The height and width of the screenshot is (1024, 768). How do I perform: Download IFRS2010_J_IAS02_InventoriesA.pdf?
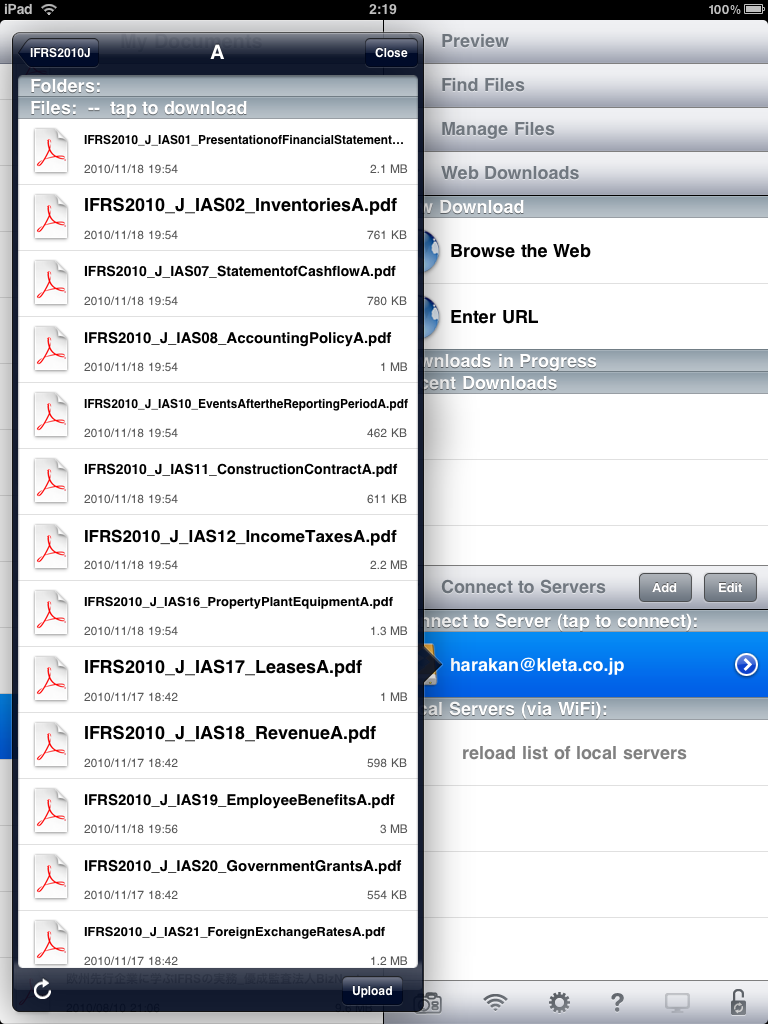218,217
